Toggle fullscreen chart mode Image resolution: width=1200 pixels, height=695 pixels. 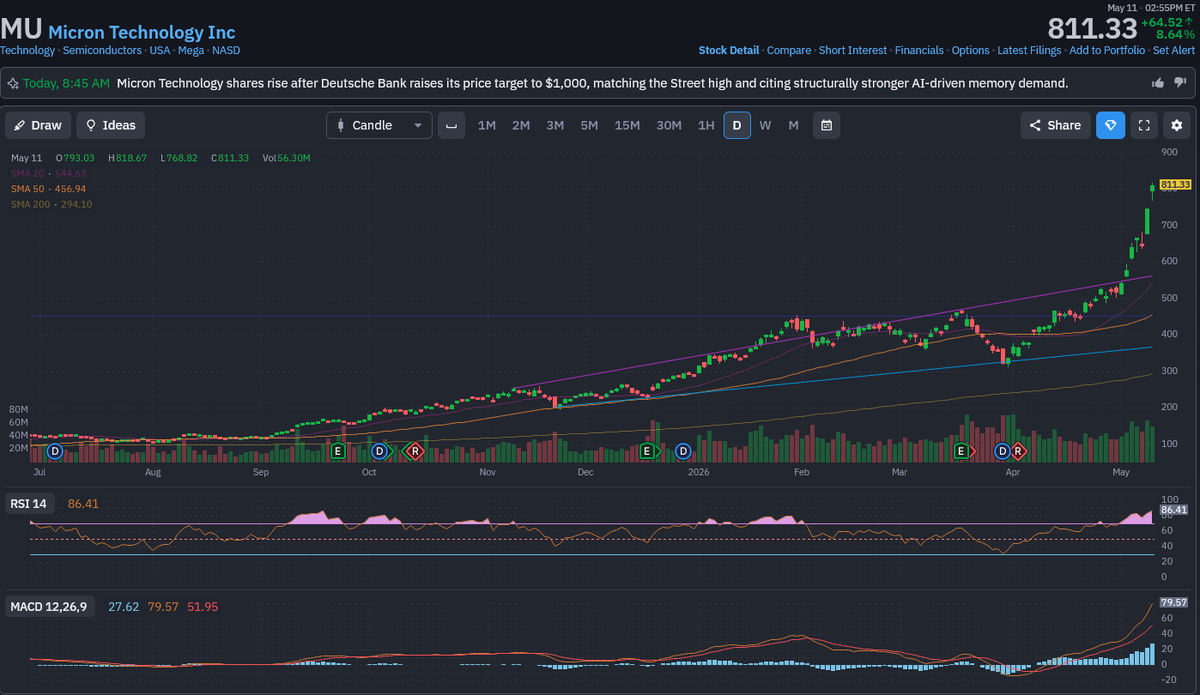click(1144, 125)
